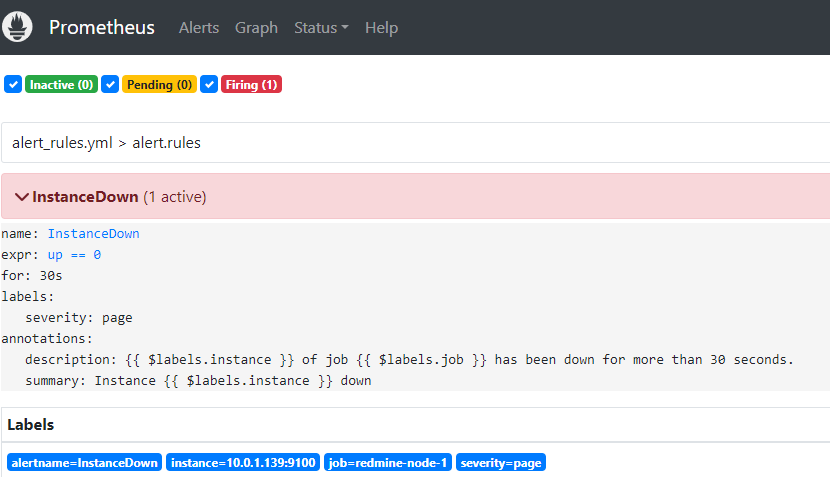This screenshot has width=830, height=477.
Task: Click the Prometheus flame logo
Action: pos(17,27)
